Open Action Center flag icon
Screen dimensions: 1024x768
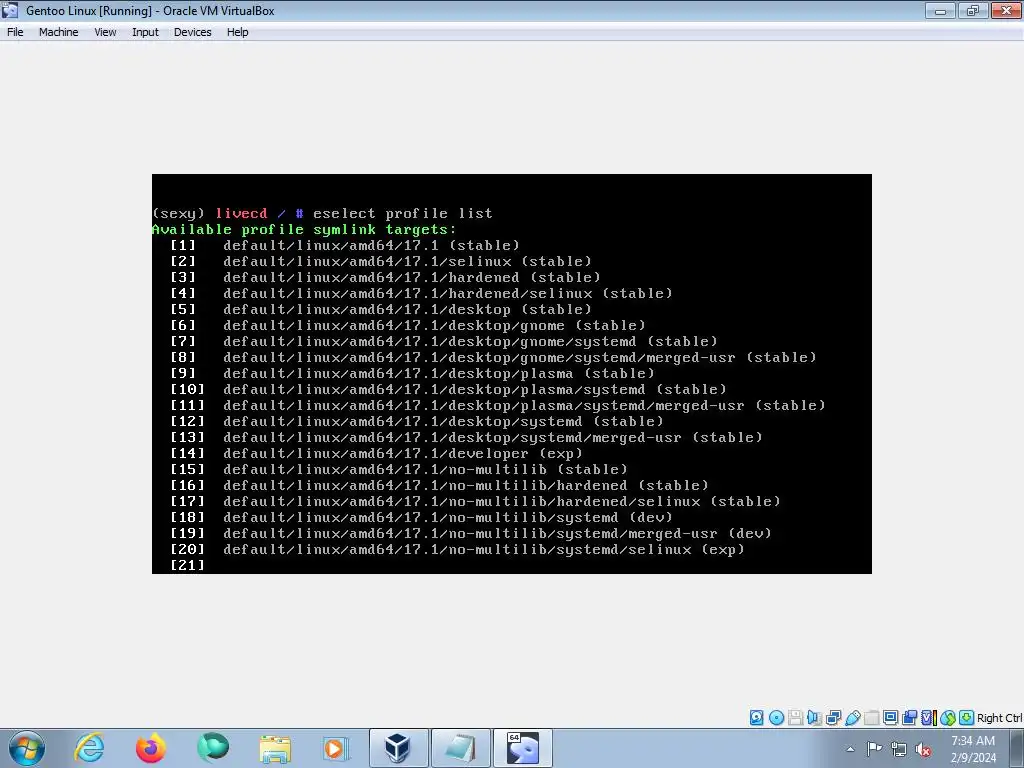coord(874,749)
